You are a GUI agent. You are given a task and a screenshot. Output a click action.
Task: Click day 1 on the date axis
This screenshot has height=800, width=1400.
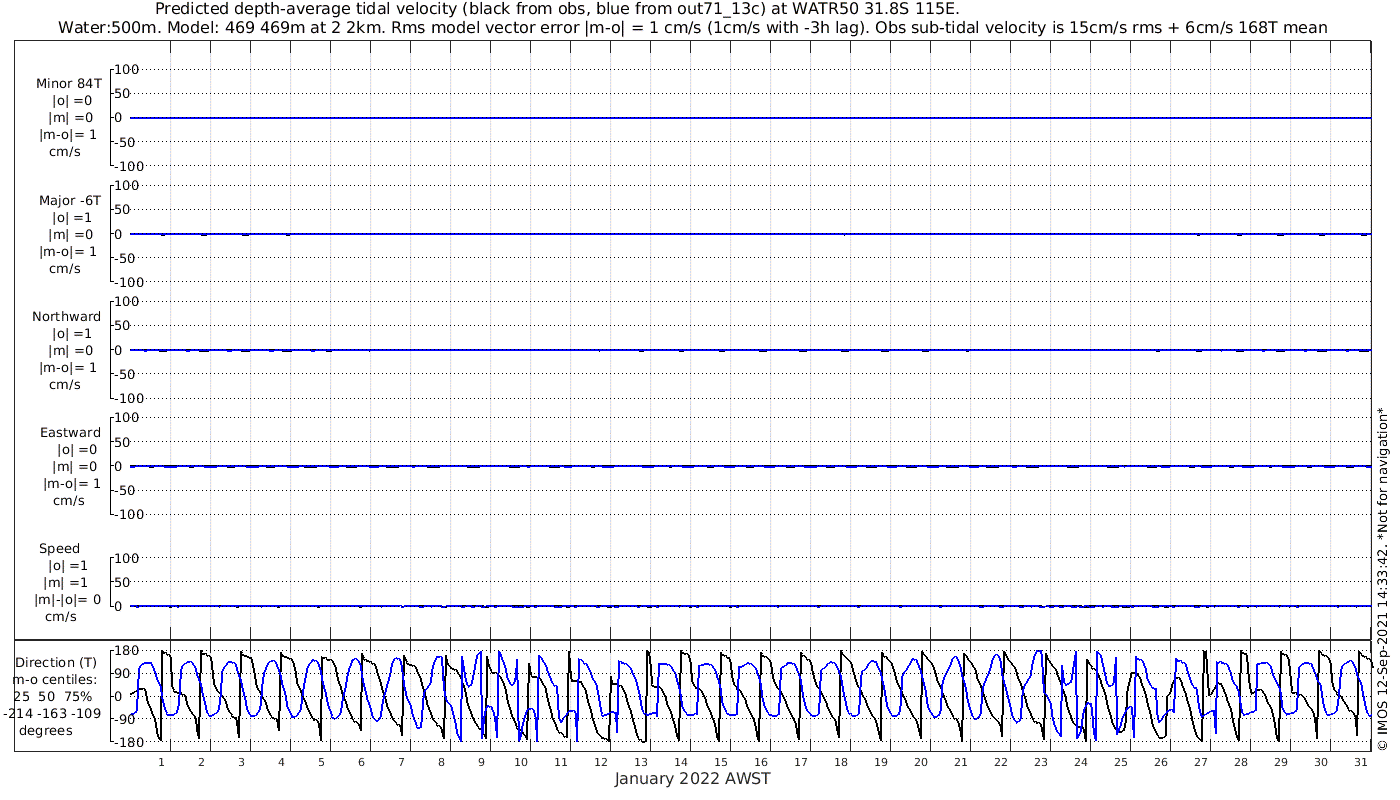click(162, 762)
